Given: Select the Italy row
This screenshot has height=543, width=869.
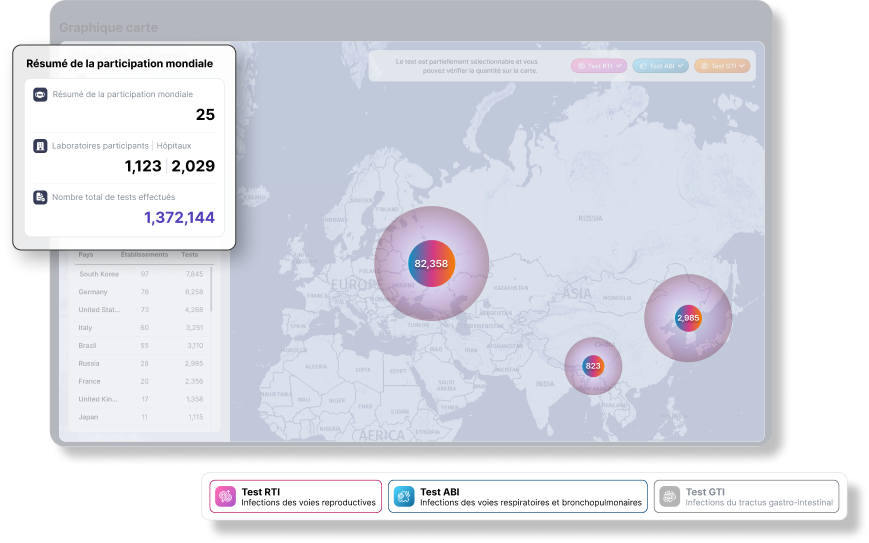Looking at the screenshot, I should pyautogui.click(x=141, y=328).
